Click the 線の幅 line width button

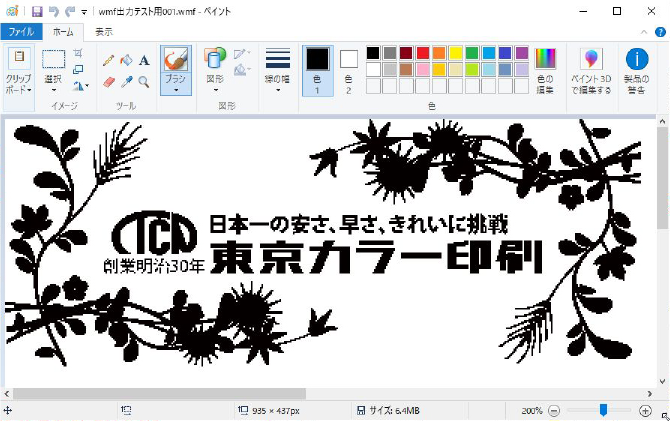pyautogui.click(x=278, y=70)
